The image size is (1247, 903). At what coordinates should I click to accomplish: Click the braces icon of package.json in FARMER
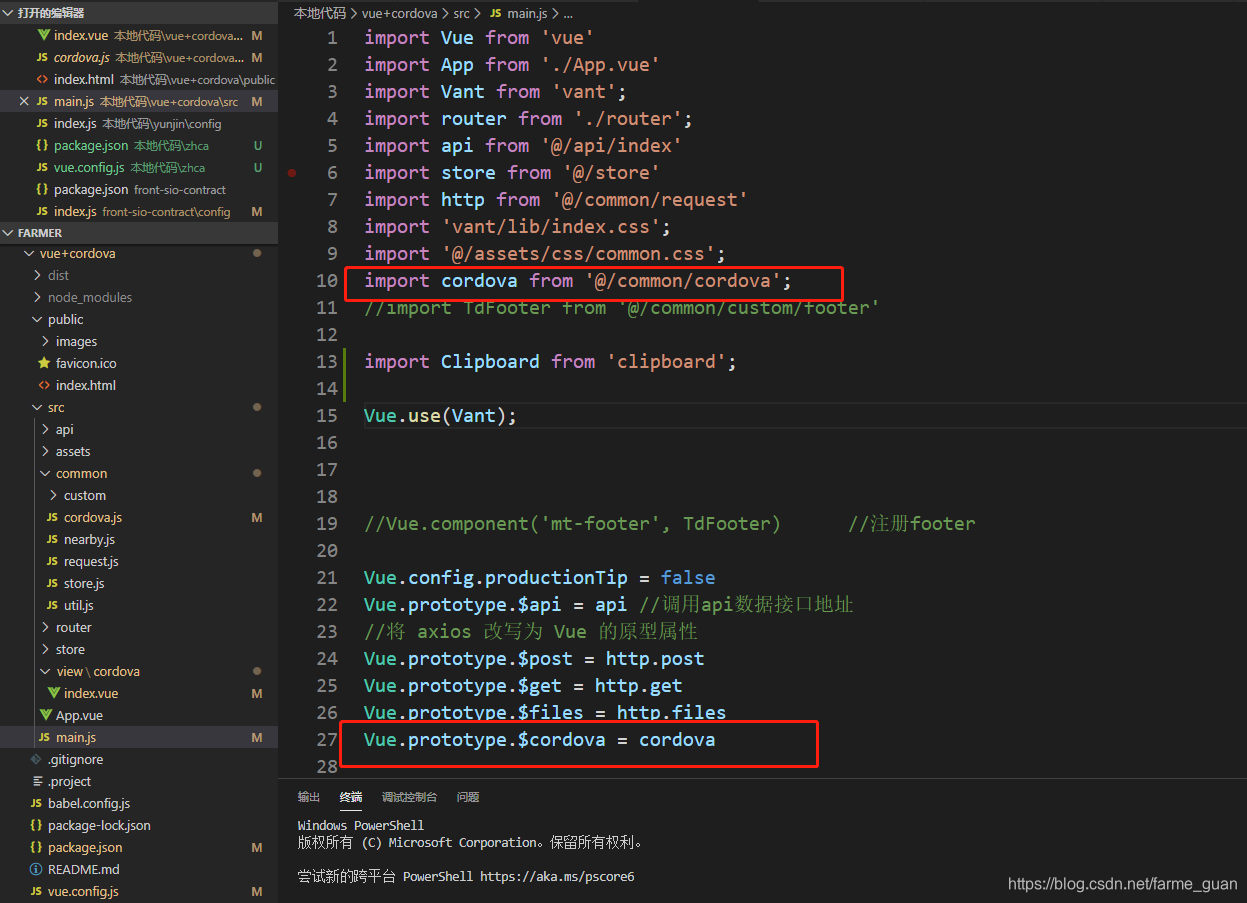tap(34, 847)
